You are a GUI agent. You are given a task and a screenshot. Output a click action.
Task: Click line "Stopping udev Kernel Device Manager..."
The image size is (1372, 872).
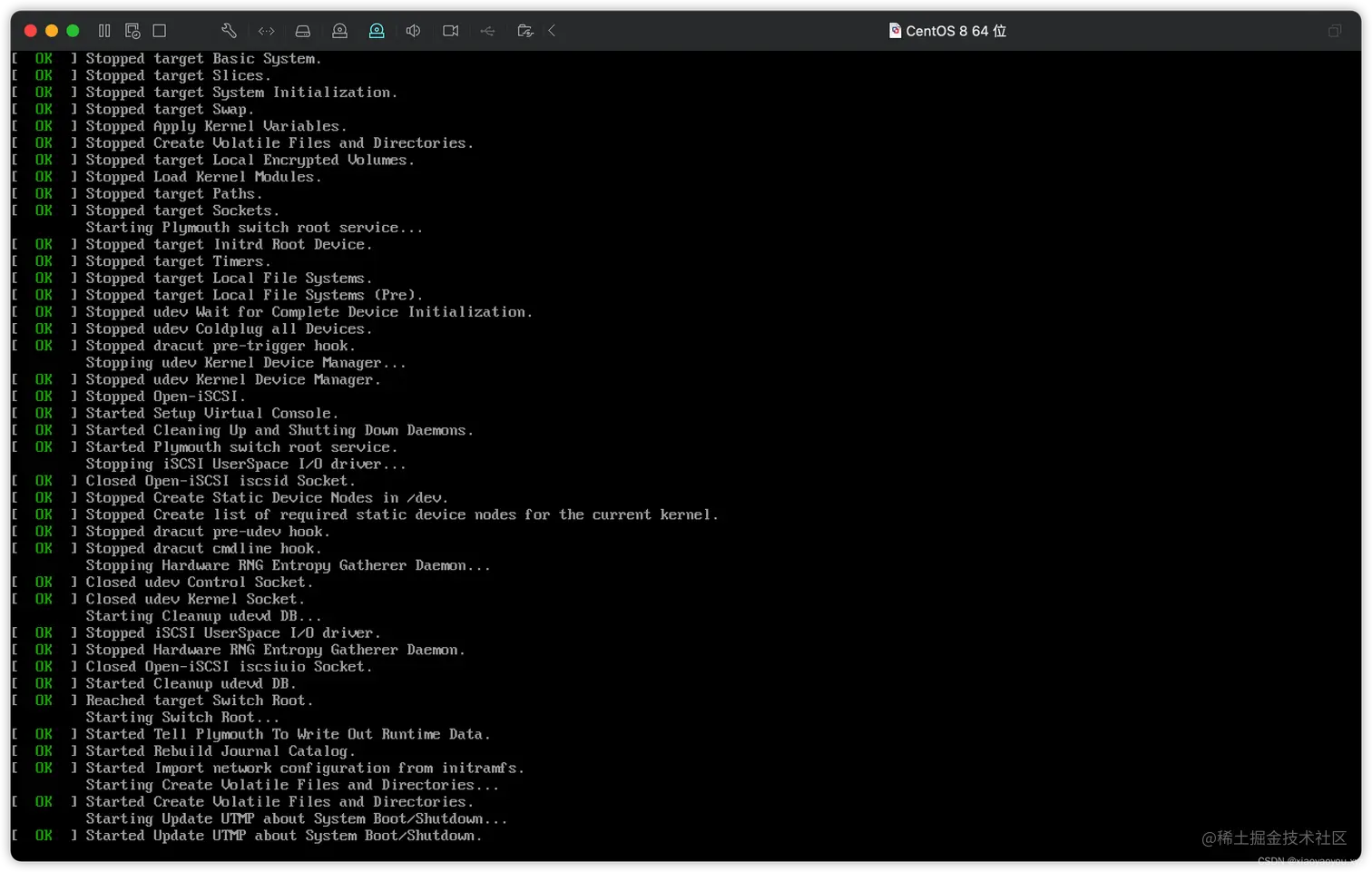click(x=246, y=363)
